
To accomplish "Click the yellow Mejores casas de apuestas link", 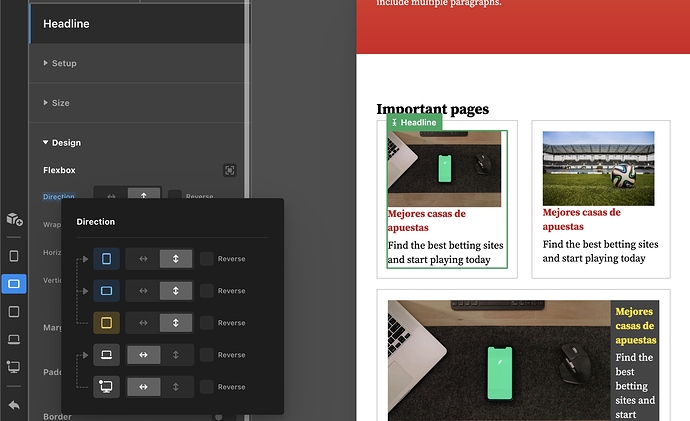I will point(635,326).
